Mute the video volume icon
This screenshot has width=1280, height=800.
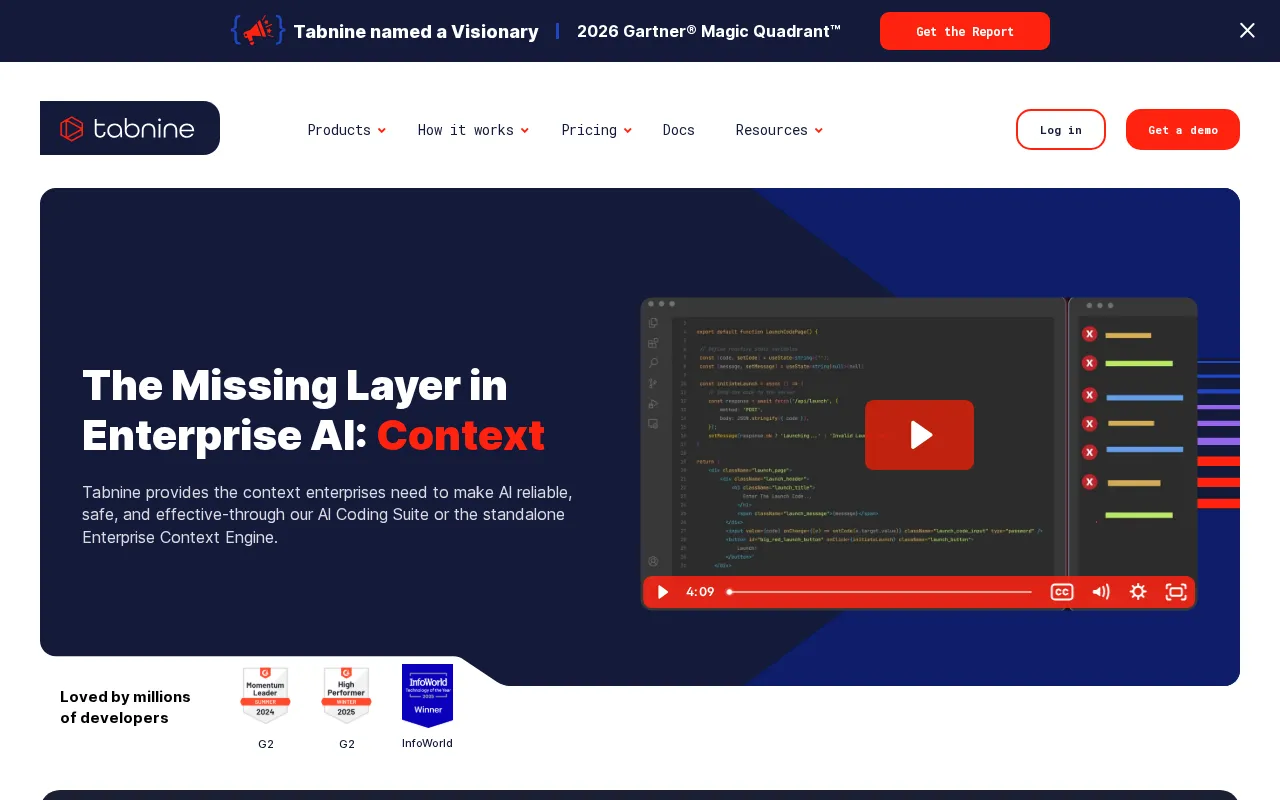coord(1101,592)
